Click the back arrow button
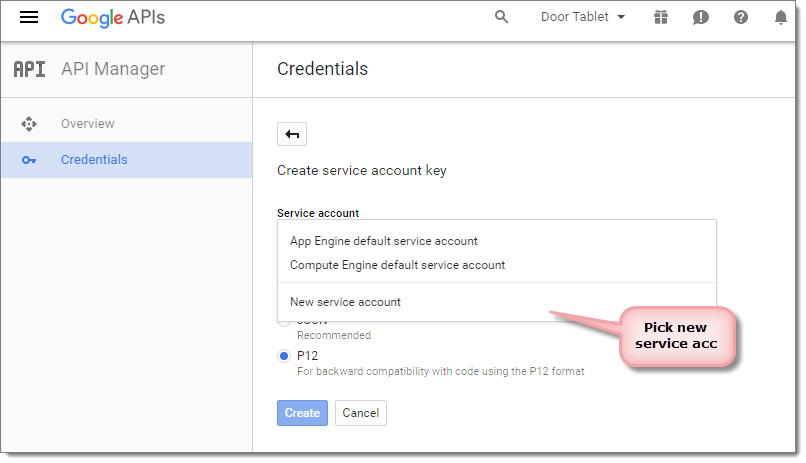806x463 pixels. pos(292,134)
